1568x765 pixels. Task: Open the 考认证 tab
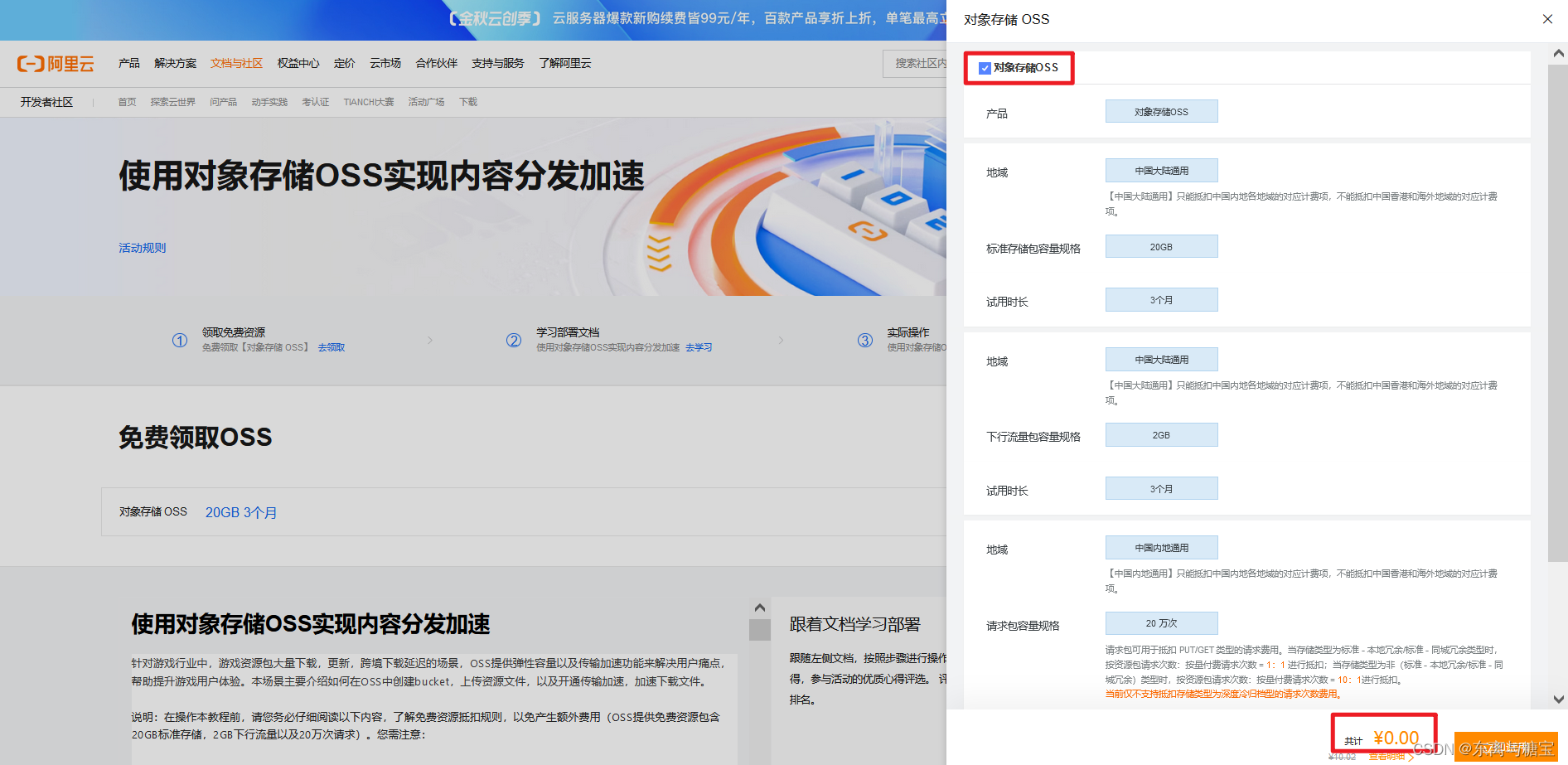tap(315, 102)
